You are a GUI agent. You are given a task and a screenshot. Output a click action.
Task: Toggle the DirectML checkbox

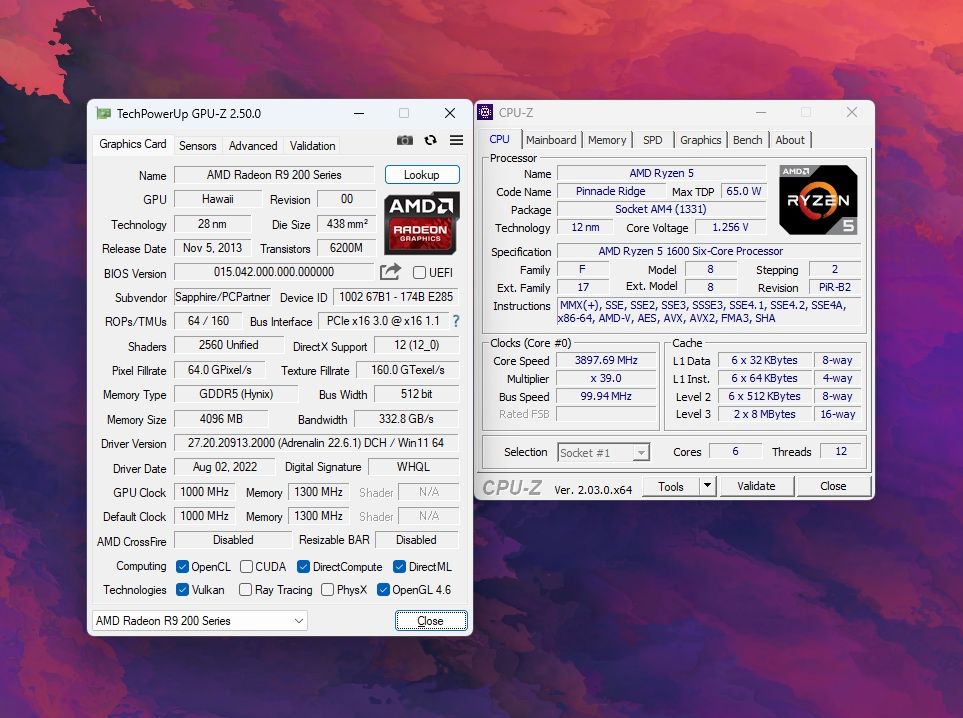(400, 566)
